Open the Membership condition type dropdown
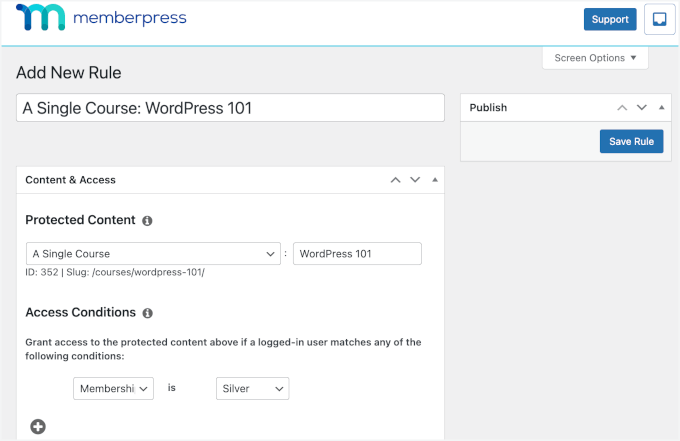The width and height of the screenshot is (680, 441). [x=113, y=388]
